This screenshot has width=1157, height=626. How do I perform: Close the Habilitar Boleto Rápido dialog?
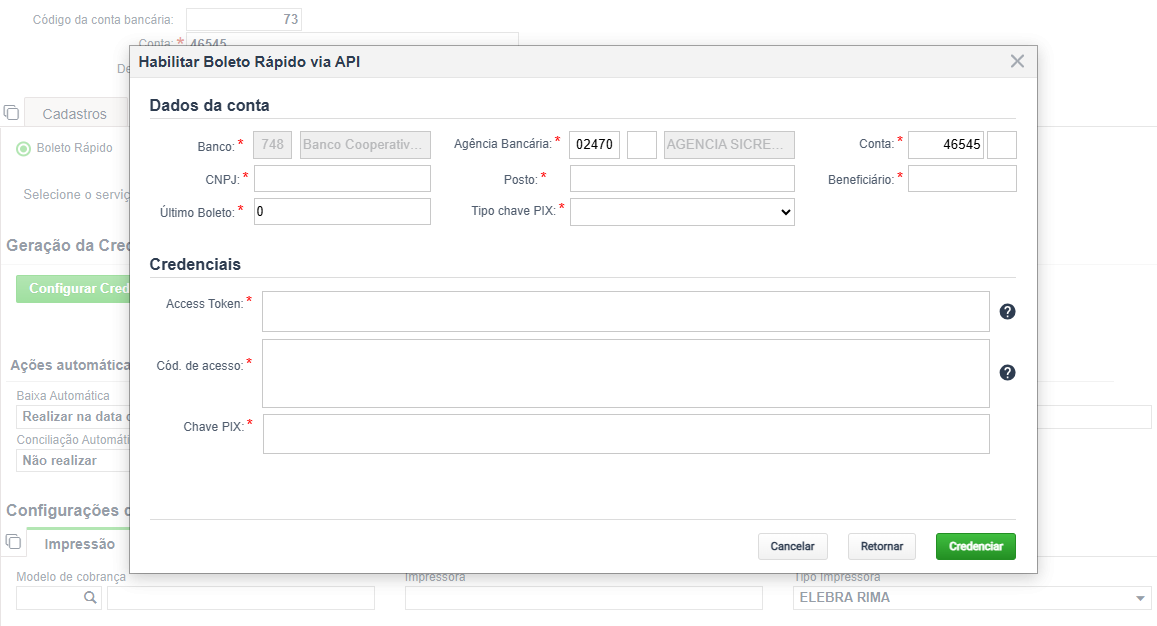pos(1018,61)
